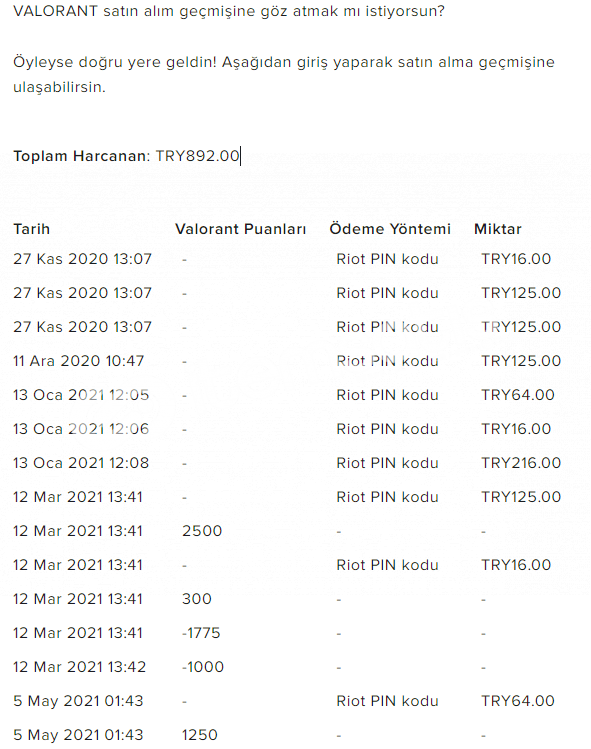The image size is (591, 749).
Task: Select the -1775 points entry
Action: click(x=201, y=633)
